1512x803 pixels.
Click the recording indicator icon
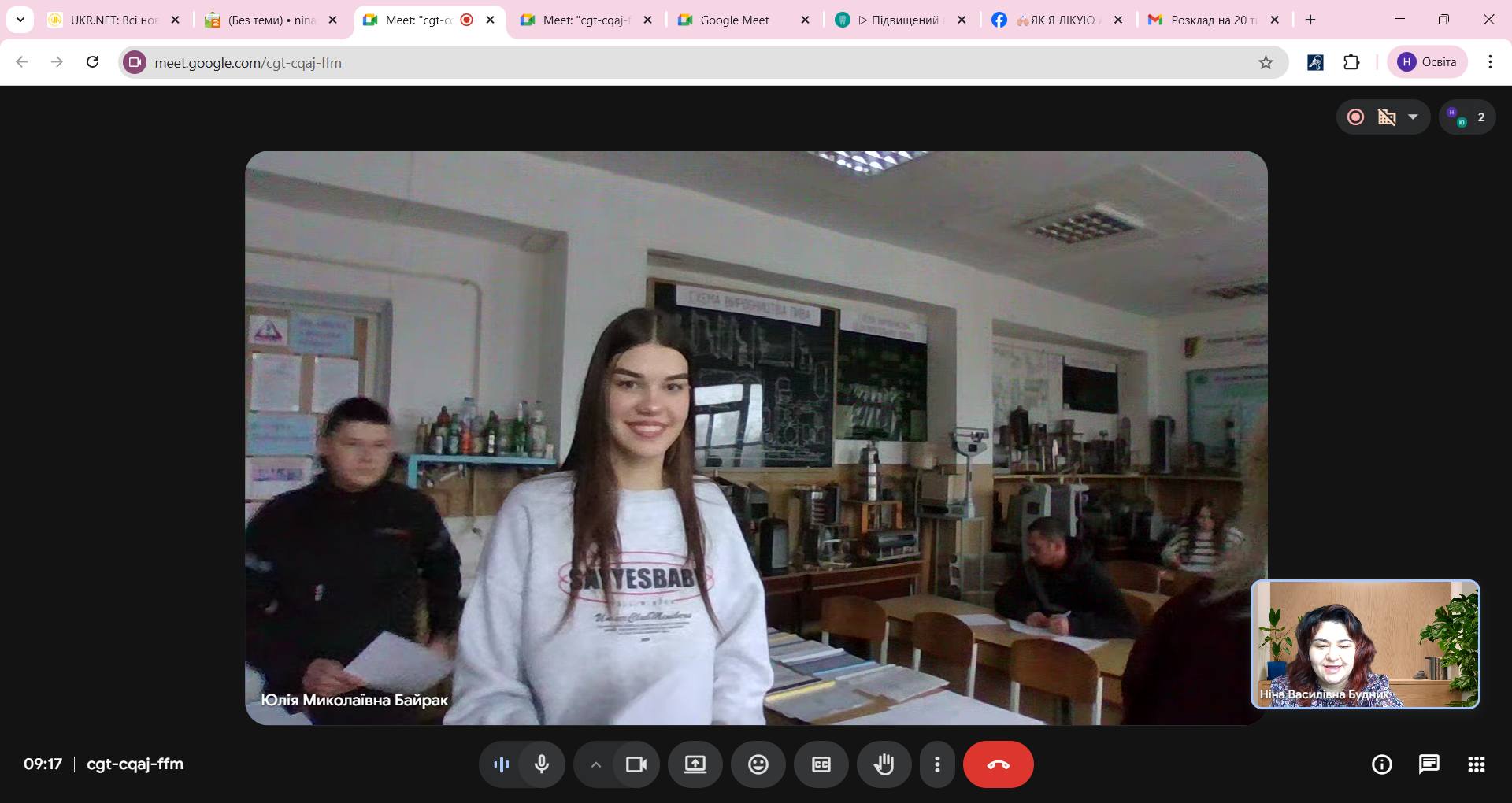pyautogui.click(x=1355, y=117)
